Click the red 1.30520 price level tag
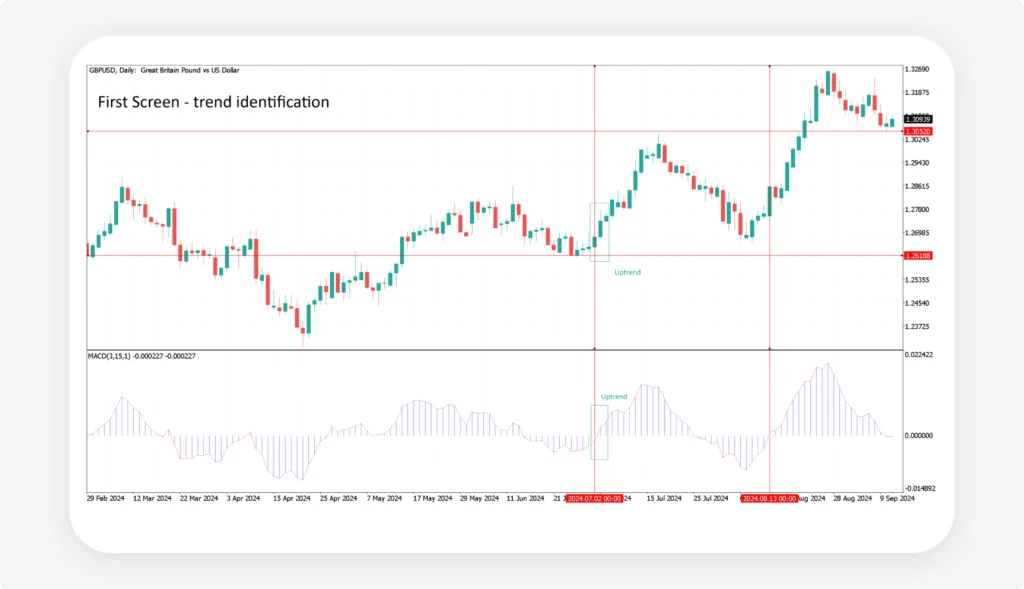 [x=918, y=131]
